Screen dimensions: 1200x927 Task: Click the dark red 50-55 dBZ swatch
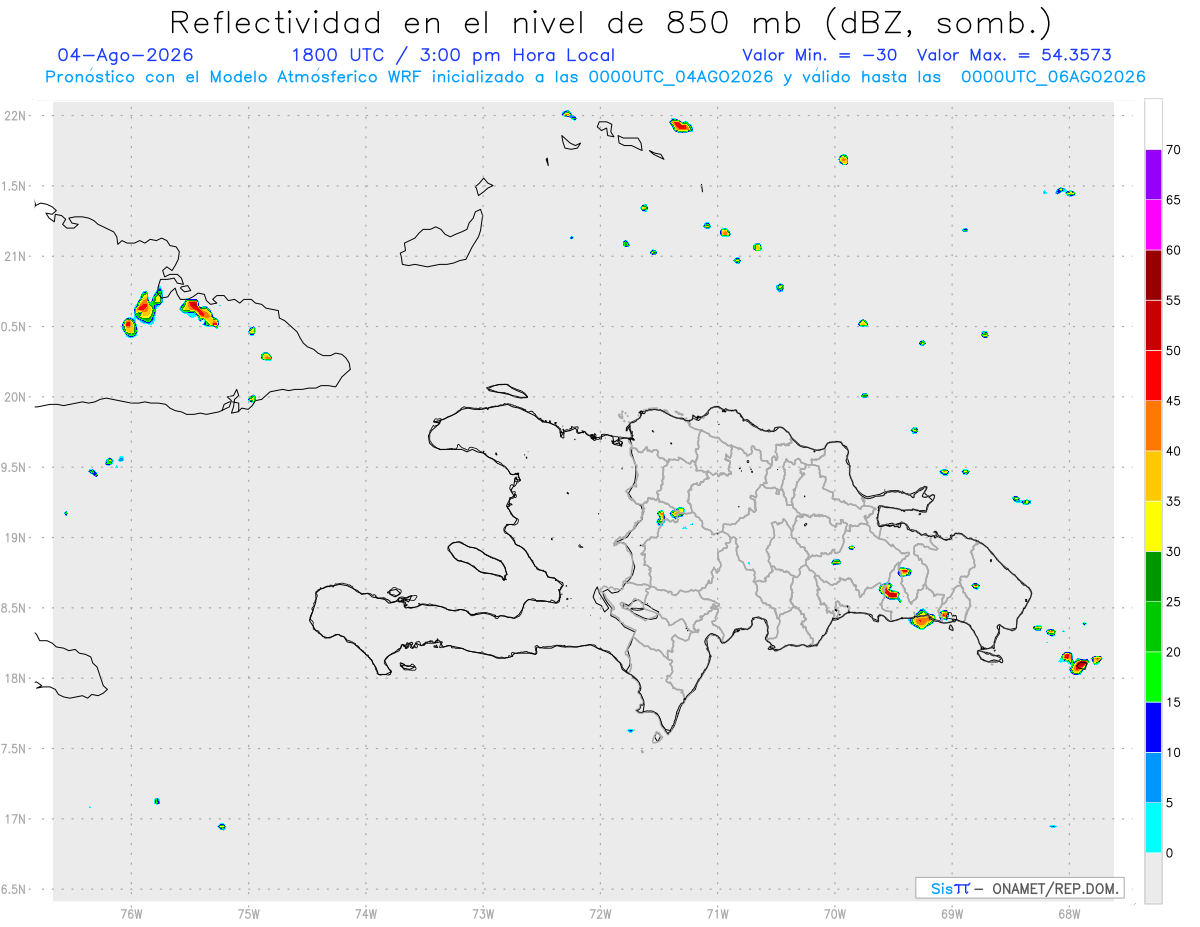[x=1153, y=326]
